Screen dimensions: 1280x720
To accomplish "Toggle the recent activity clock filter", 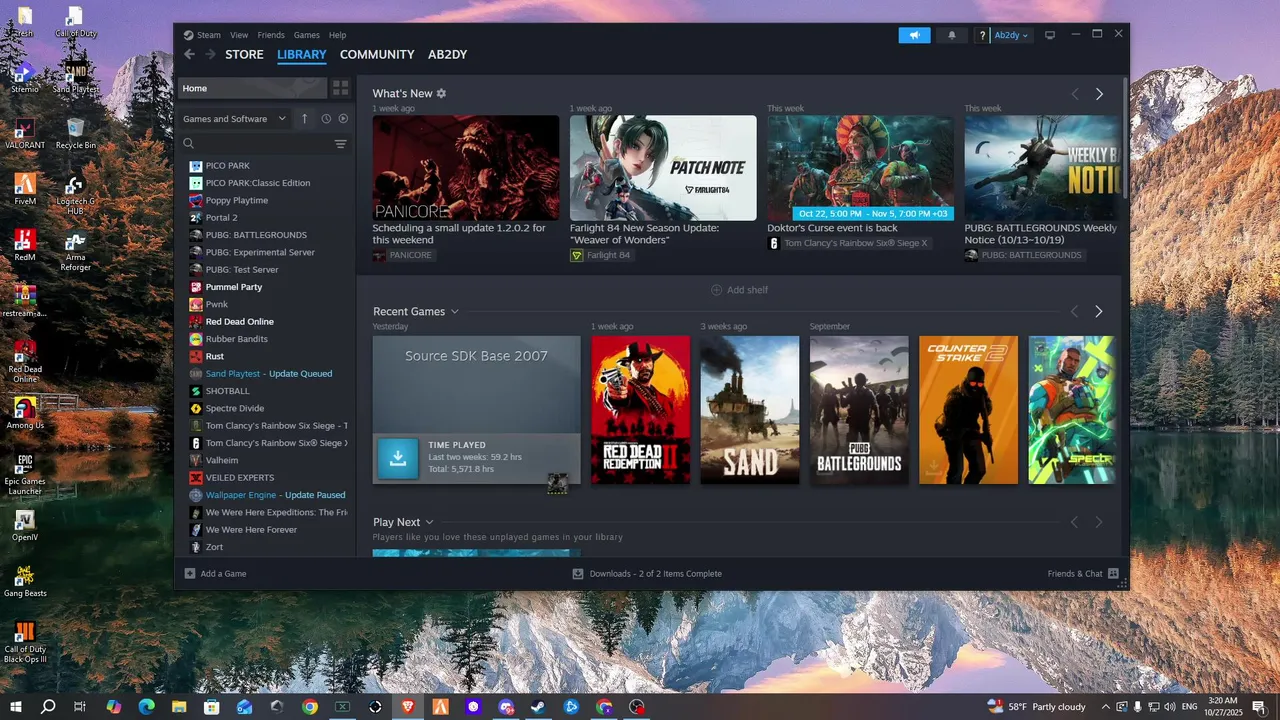I will 326,118.
